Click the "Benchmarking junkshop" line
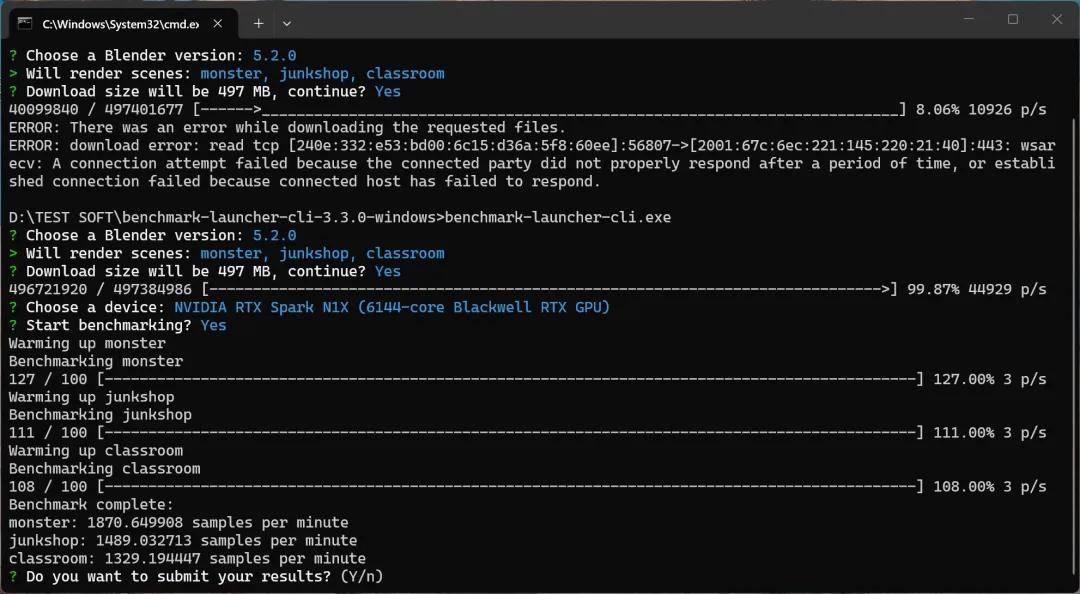This screenshot has width=1080, height=594. (x=101, y=415)
